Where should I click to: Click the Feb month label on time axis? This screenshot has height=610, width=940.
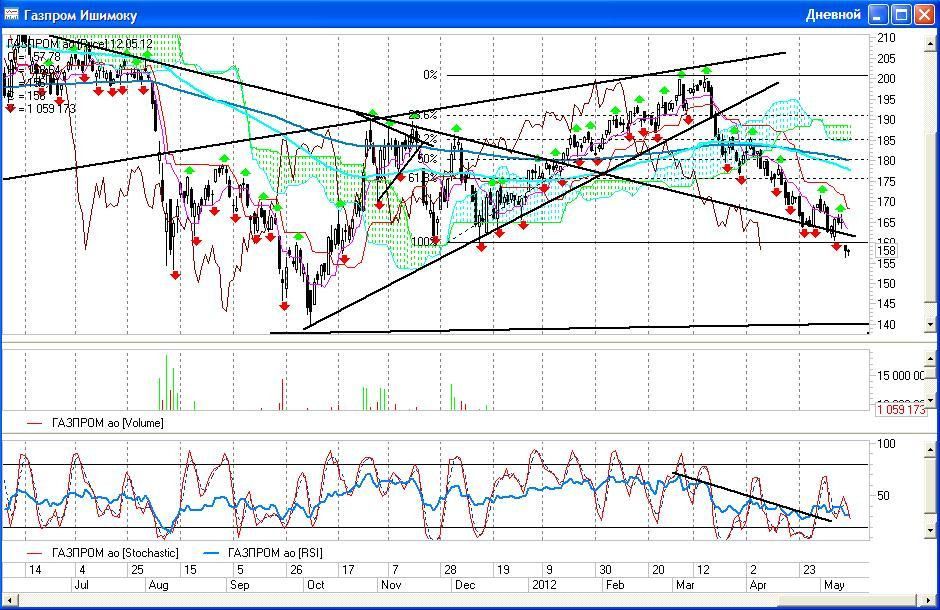(614, 585)
